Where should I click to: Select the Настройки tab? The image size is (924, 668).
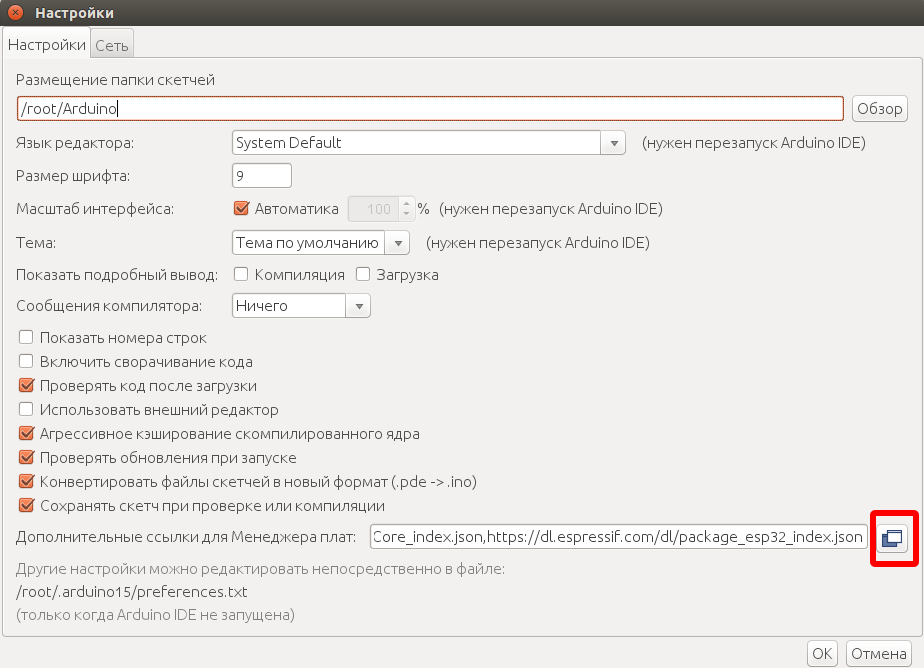pyautogui.click(x=47, y=45)
